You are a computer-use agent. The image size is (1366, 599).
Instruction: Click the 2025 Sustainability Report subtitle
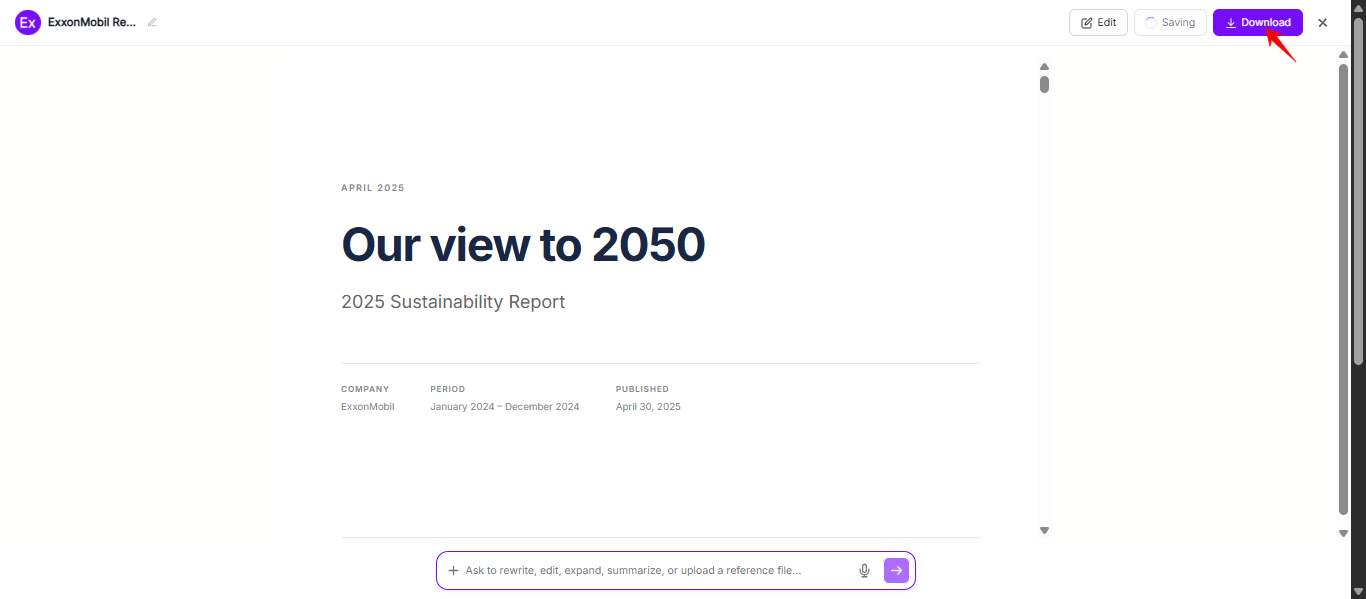pyautogui.click(x=453, y=302)
